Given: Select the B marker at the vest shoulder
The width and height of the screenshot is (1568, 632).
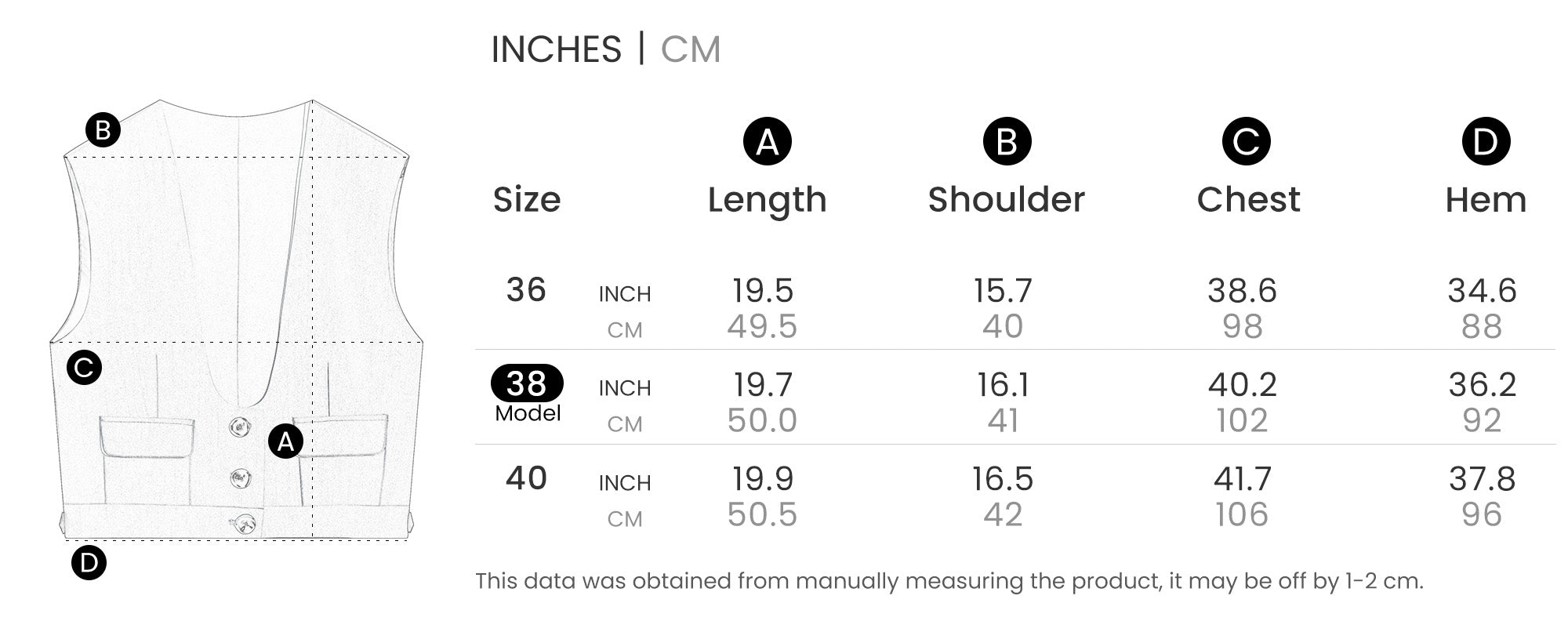Looking at the screenshot, I should coord(103,130).
